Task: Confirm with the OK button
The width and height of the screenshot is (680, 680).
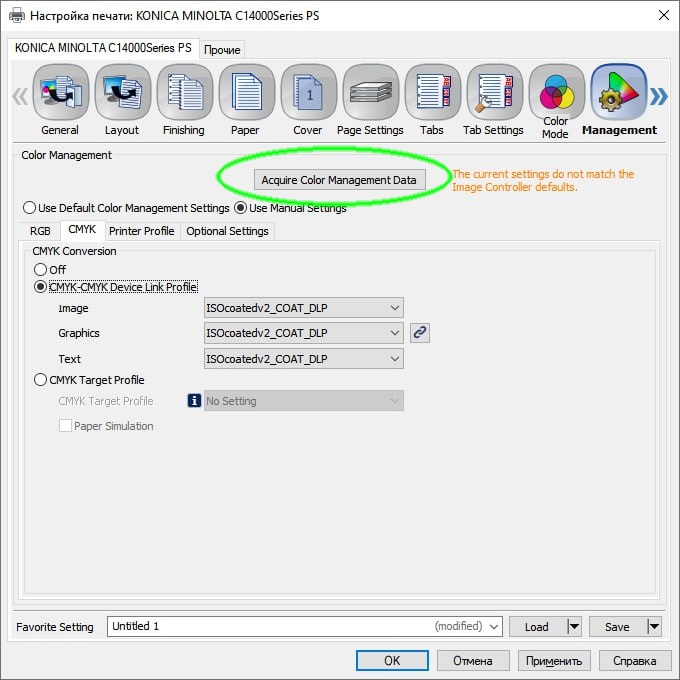Action: (392, 660)
